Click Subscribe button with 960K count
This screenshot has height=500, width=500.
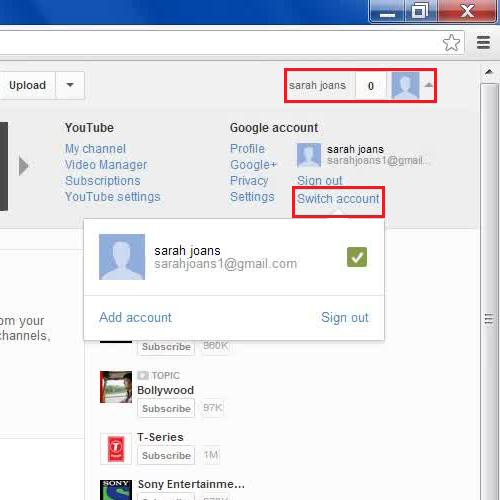click(x=166, y=347)
